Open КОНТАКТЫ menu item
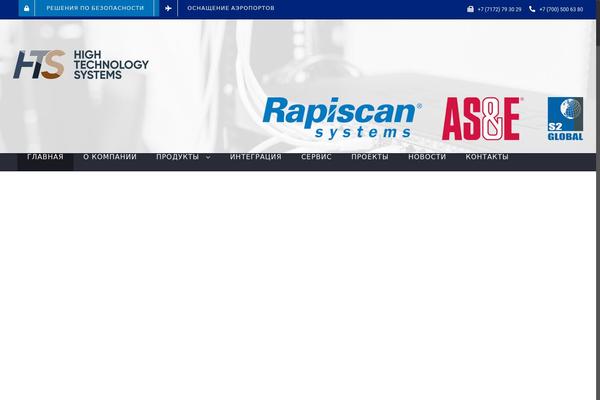Screen dimensions: 600x400 pyautogui.click(x=487, y=157)
